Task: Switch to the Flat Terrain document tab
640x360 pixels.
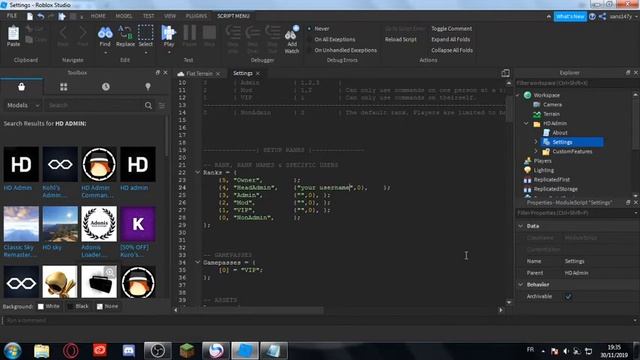Action: pos(199,74)
